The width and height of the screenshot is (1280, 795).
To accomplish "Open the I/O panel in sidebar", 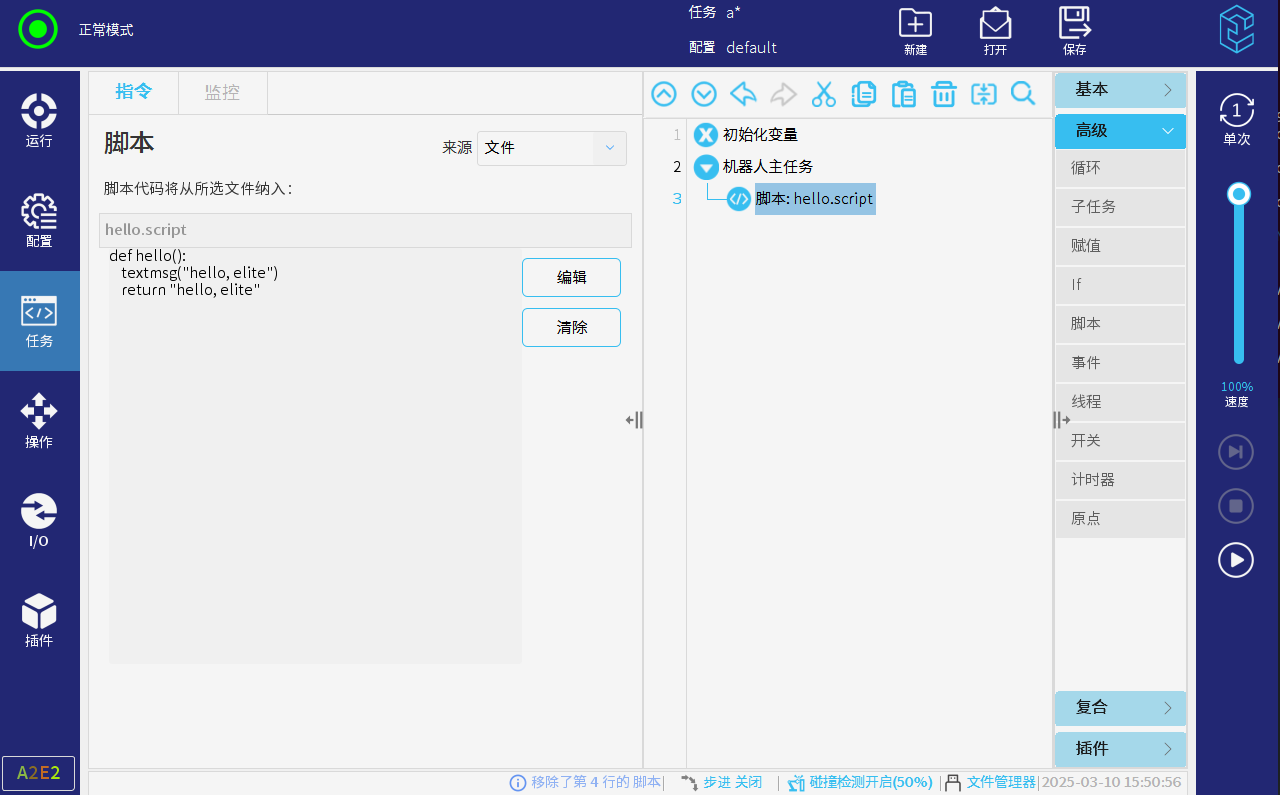I will 39,521.
